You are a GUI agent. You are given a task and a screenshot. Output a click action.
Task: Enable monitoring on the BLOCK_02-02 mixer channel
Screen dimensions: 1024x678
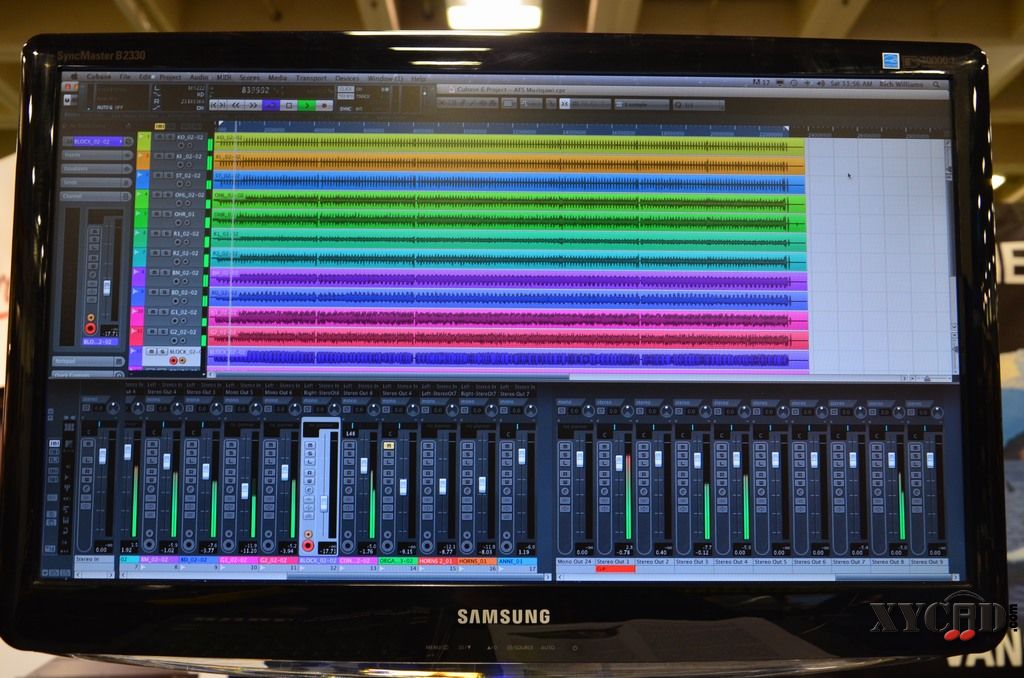(x=309, y=534)
